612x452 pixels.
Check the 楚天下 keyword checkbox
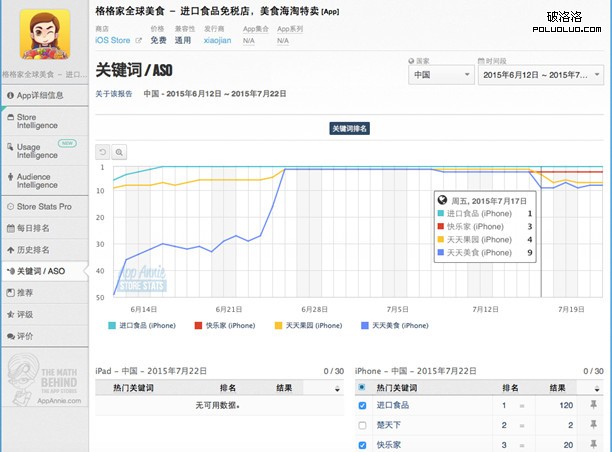point(362,425)
